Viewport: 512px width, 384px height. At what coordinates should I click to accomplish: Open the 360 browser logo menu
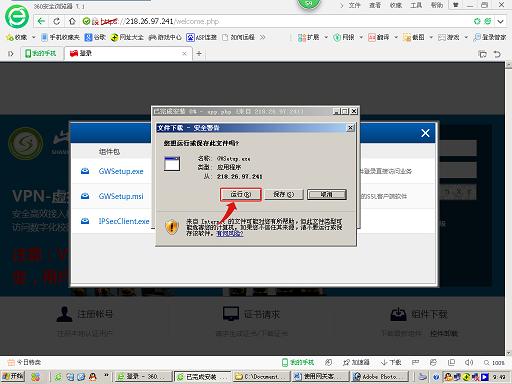pyautogui.click(x=16, y=17)
